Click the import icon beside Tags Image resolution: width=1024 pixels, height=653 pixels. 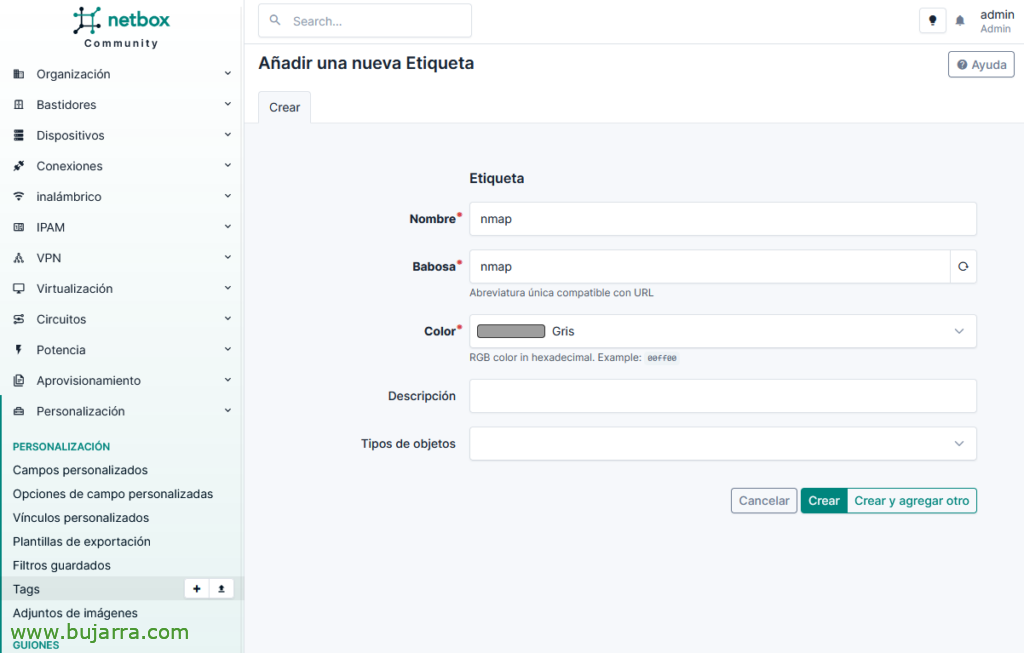click(x=221, y=588)
